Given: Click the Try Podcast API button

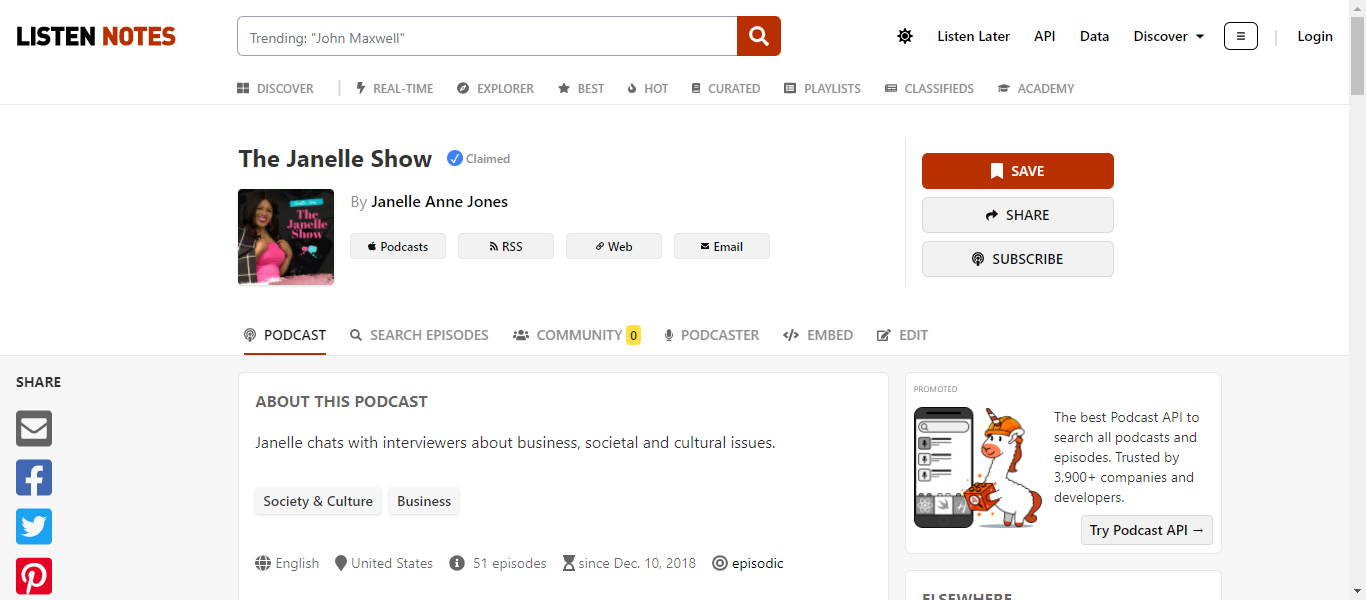Looking at the screenshot, I should [x=1147, y=530].
